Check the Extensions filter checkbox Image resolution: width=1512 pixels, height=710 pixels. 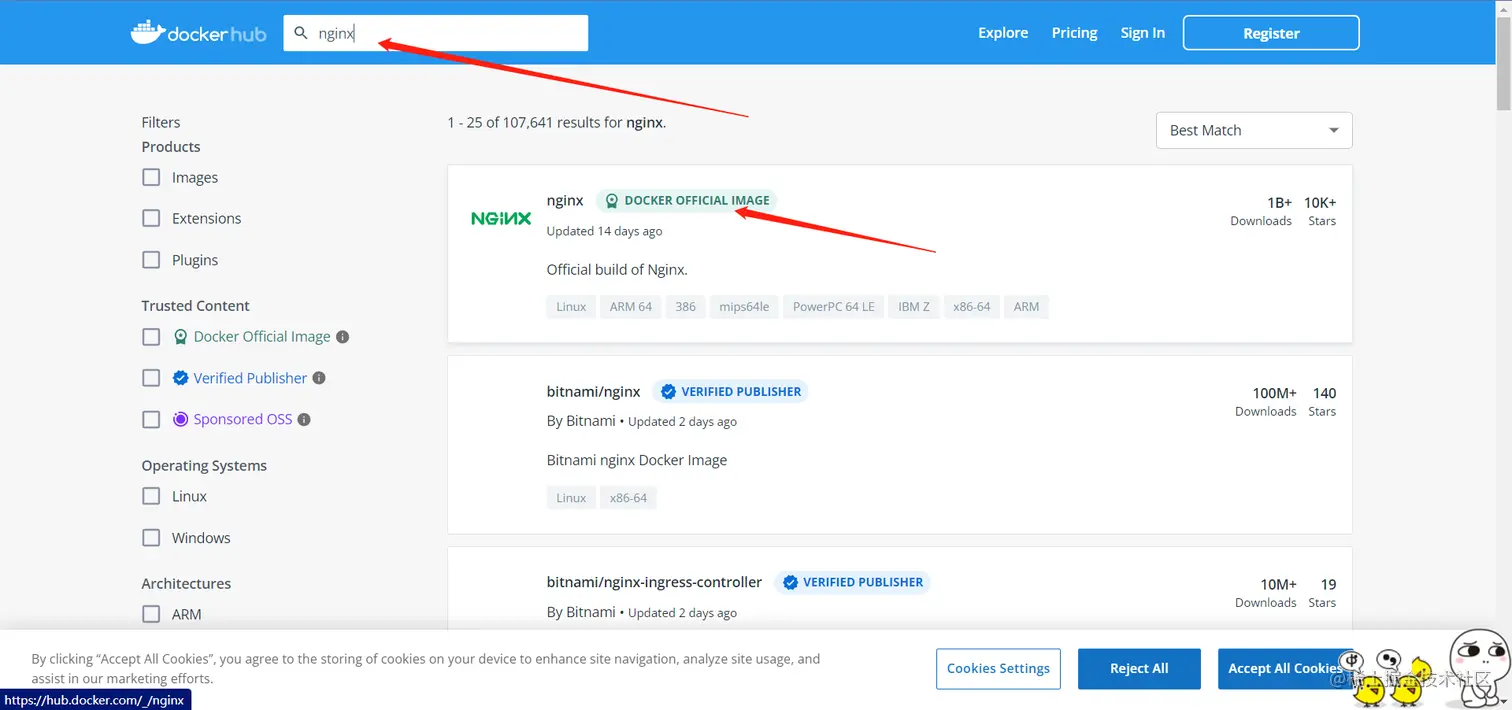point(151,218)
